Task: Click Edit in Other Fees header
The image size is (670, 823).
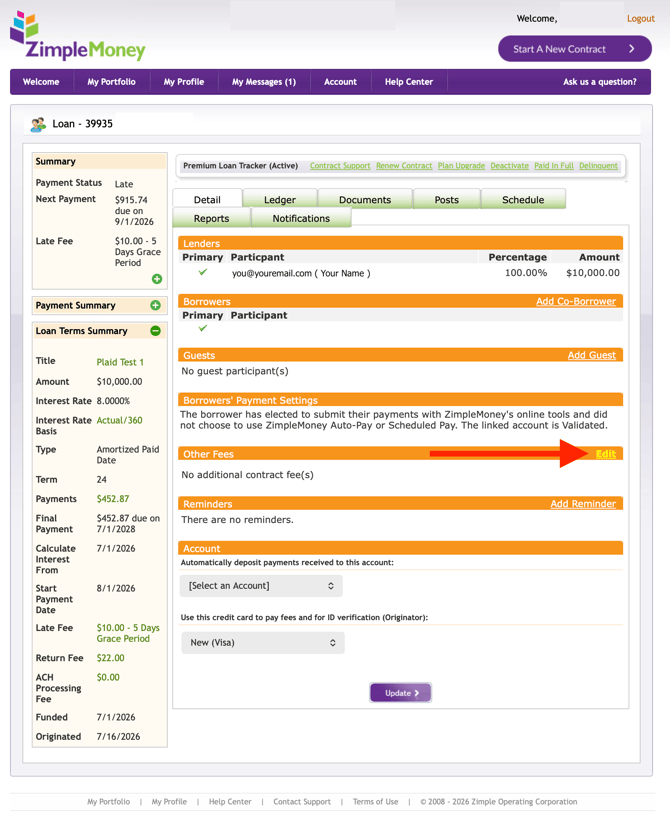Action: [606, 454]
